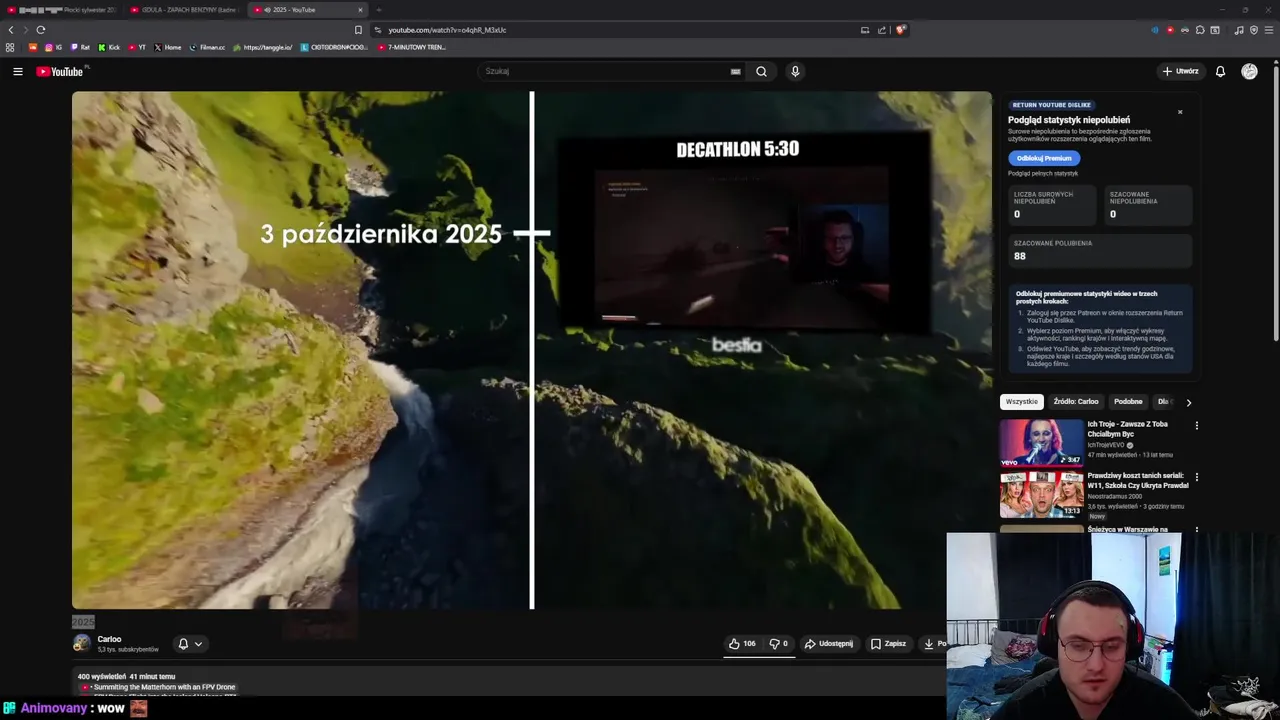Open Summiting the Matterhorn description link

[164, 687]
